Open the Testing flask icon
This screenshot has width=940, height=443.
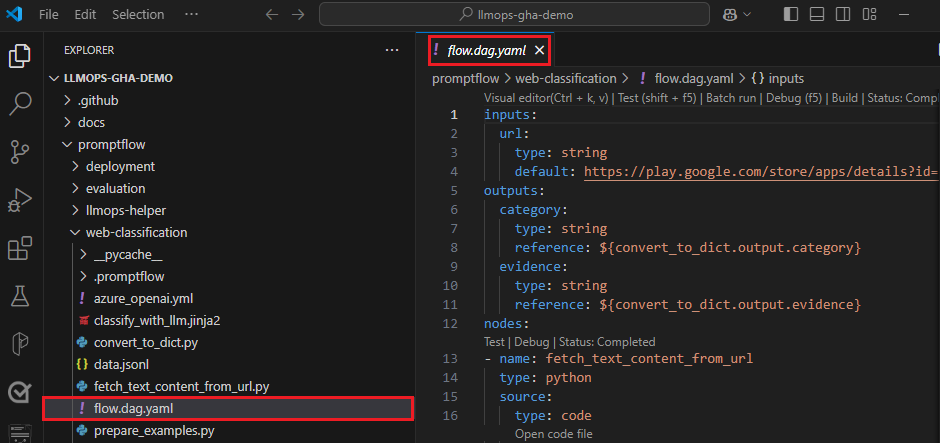(20, 295)
